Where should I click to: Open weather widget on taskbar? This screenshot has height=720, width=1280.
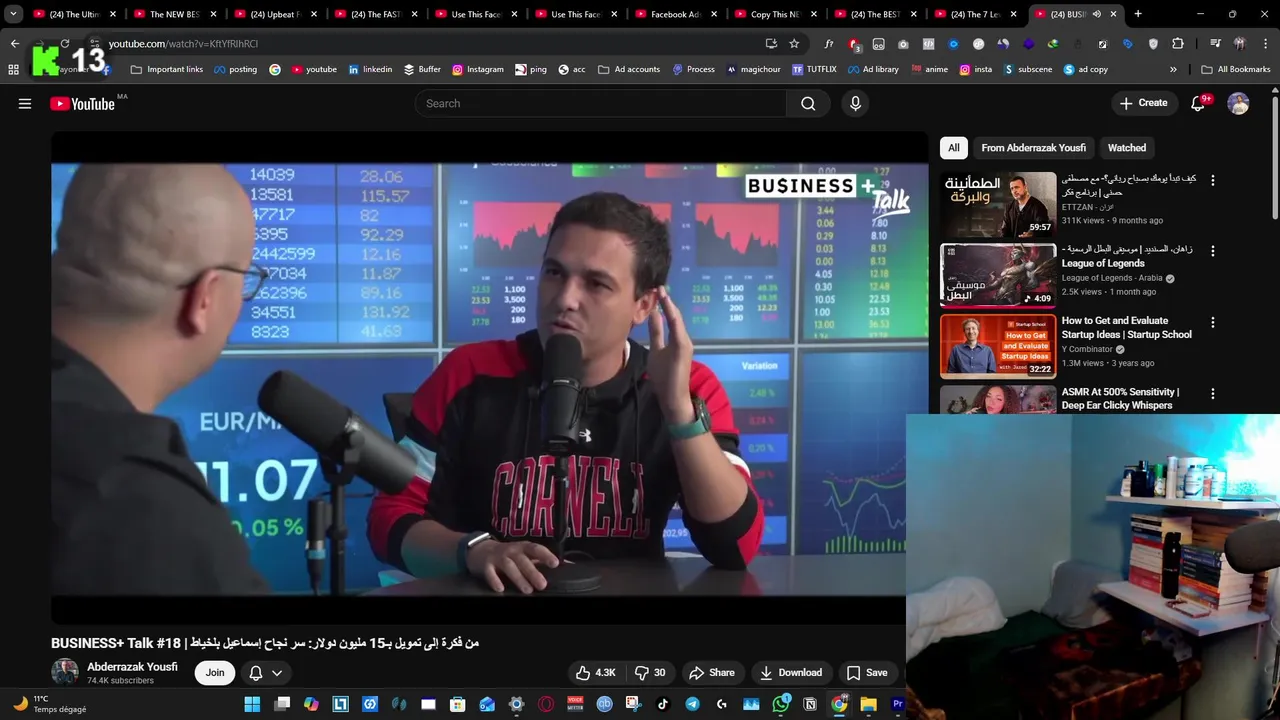click(50, 704)
